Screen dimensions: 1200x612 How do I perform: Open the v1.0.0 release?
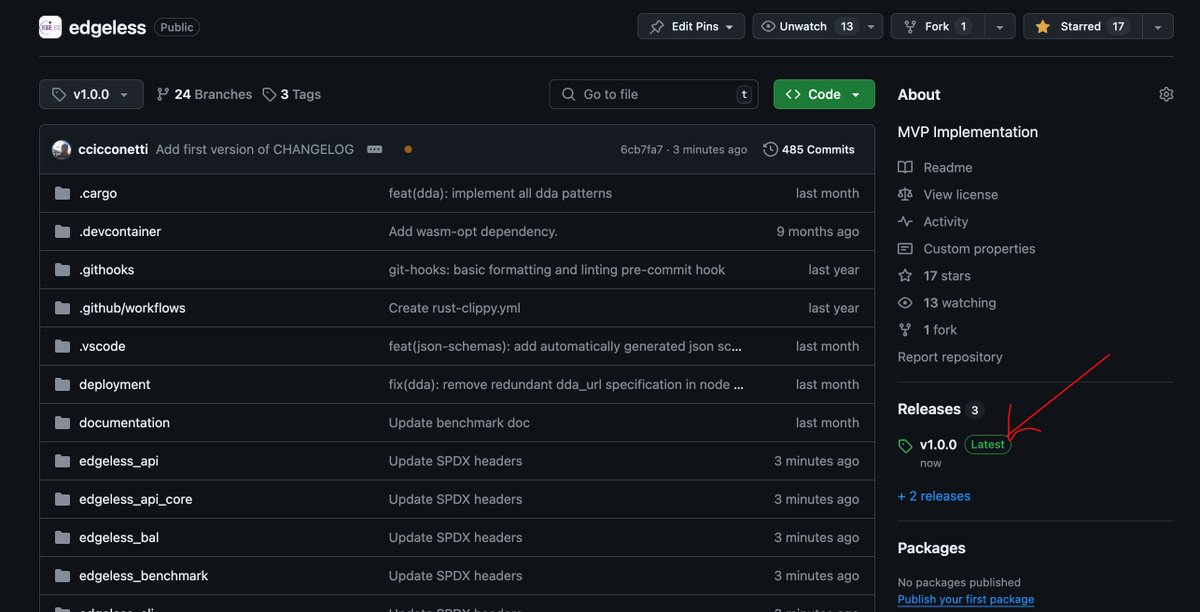tap(938, 444)
